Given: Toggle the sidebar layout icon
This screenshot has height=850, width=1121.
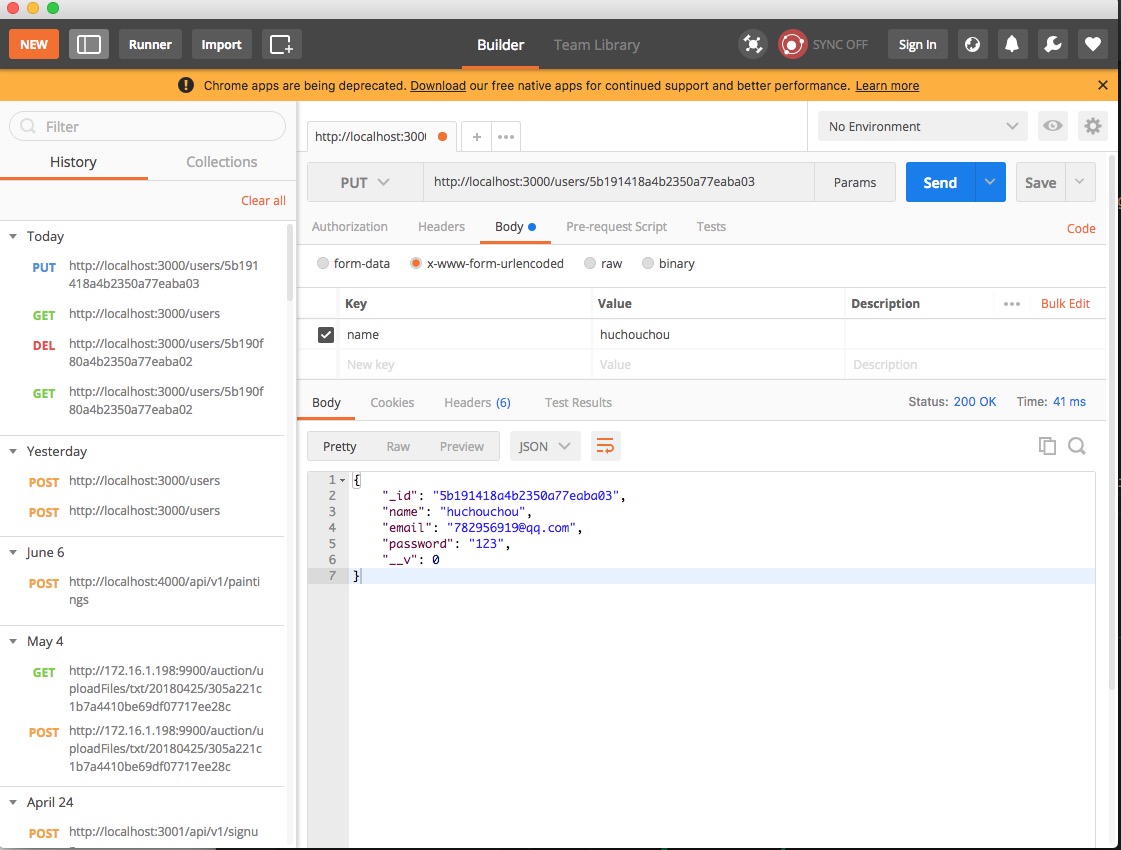Looking at the screenshot, I should click(x=89, y=44).
